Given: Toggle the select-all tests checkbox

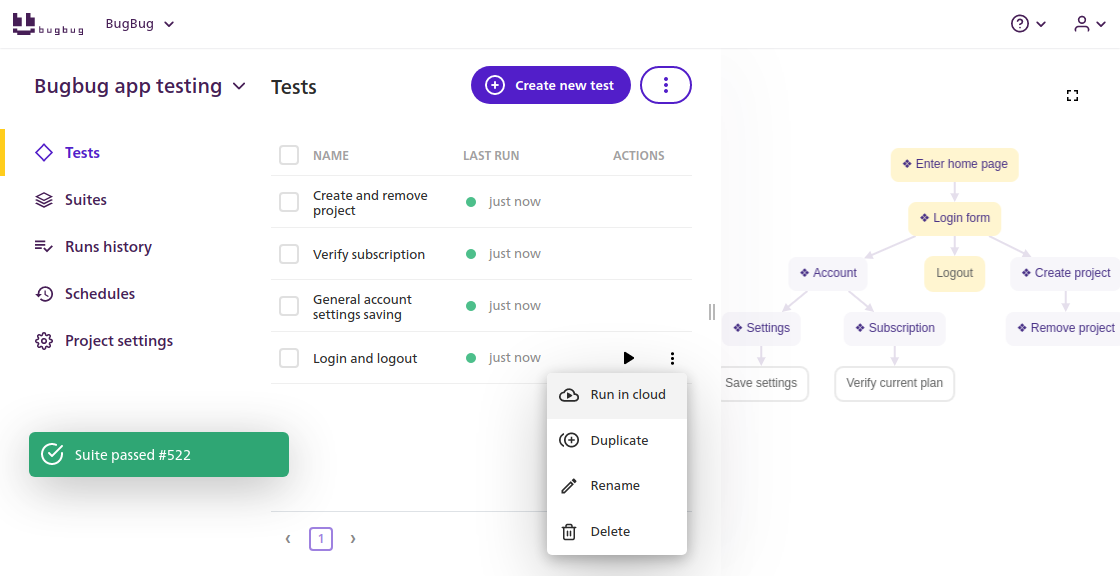Looking at the screenshot, I should (x=289, y=155).
